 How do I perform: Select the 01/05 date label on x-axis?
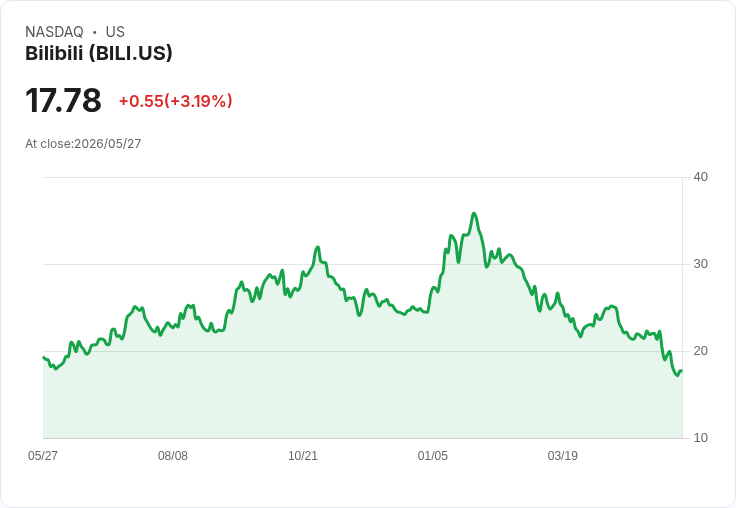click(x=433, y=455)
